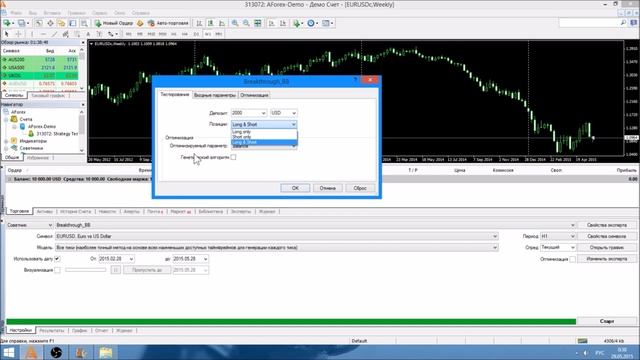Enable the genetic algorithm checkbox in dialog
640x360 pixels.
click(233, 157)
